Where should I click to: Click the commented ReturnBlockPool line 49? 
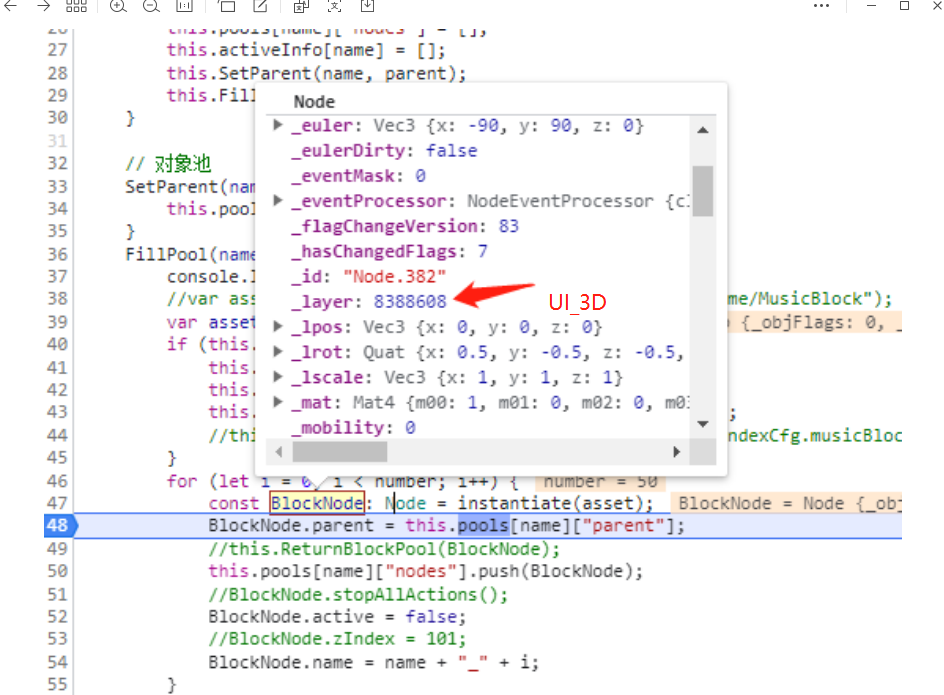pos(384,549)
